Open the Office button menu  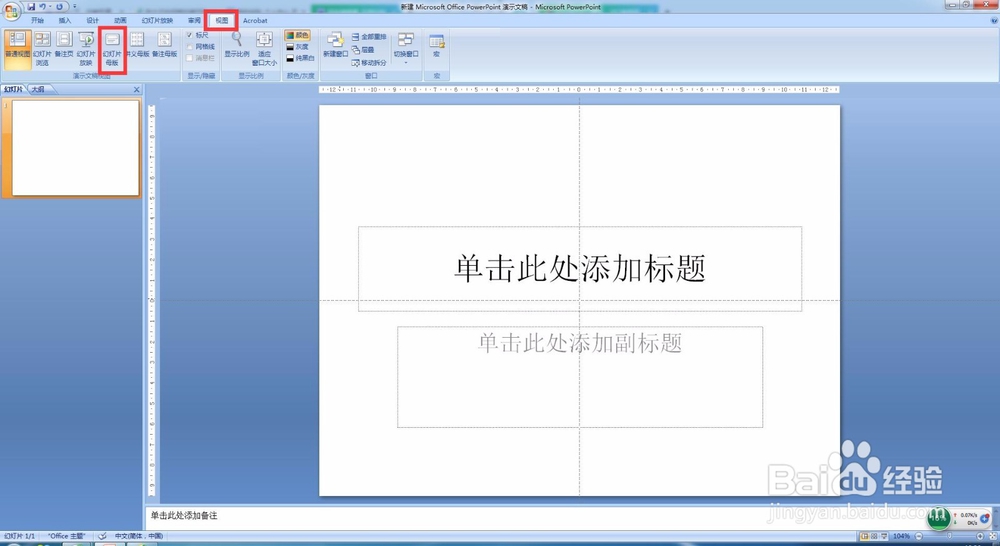coord(11,11)
